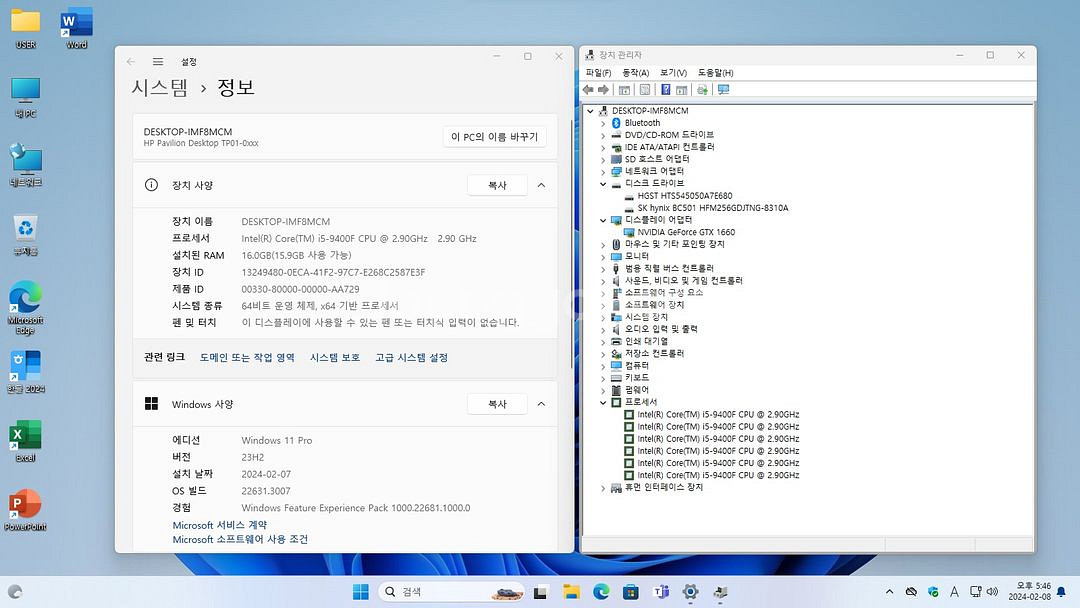Expand the 모니터 node
This screenshot has height=608, width=1080.
pos(603,257)
